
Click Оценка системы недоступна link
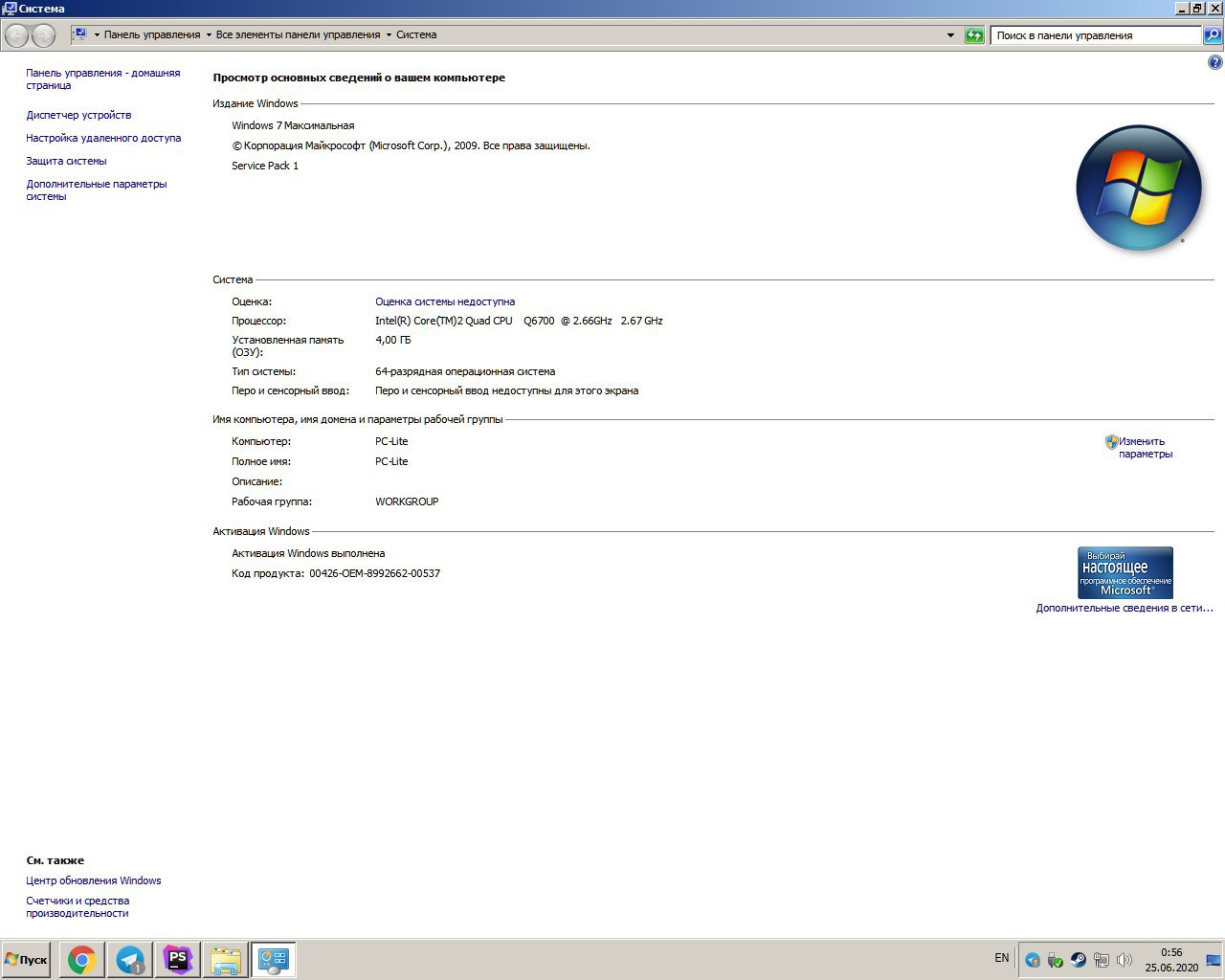click(x=445, y=301)
